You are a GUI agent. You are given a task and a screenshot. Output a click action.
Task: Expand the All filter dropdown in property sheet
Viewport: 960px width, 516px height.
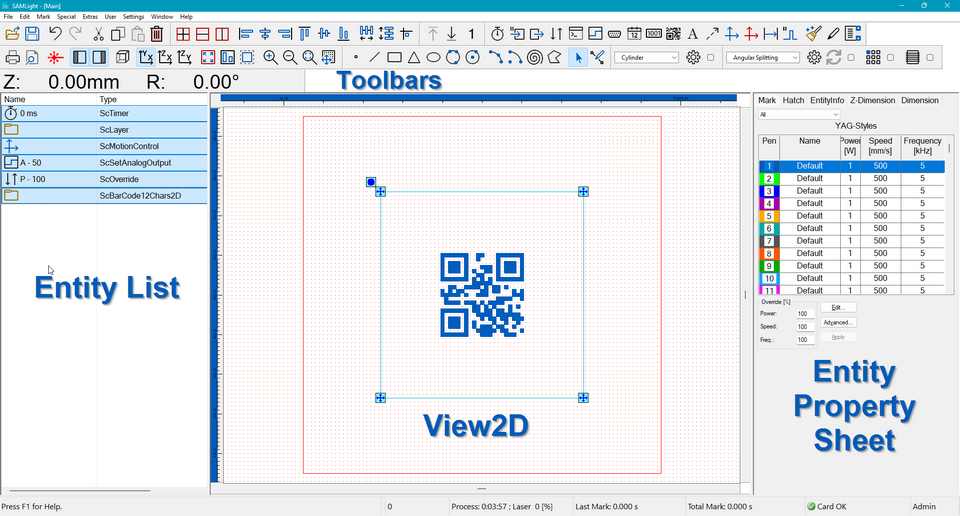pos(799,114)
